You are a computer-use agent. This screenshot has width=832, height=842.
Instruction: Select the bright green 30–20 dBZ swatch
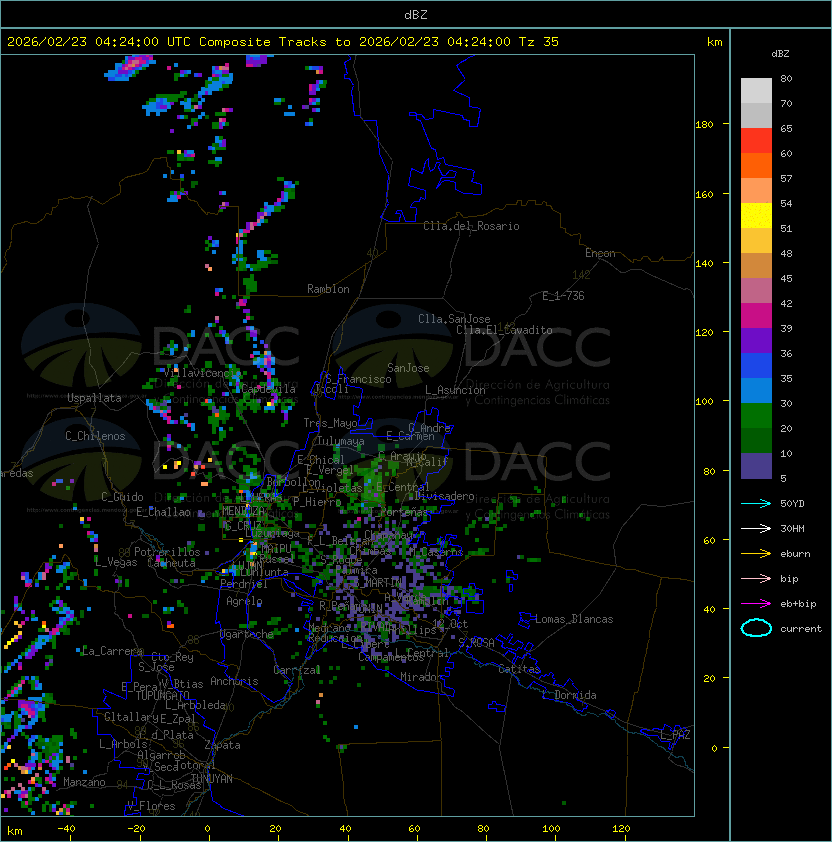pyautogui.click(x=756, y=416)
